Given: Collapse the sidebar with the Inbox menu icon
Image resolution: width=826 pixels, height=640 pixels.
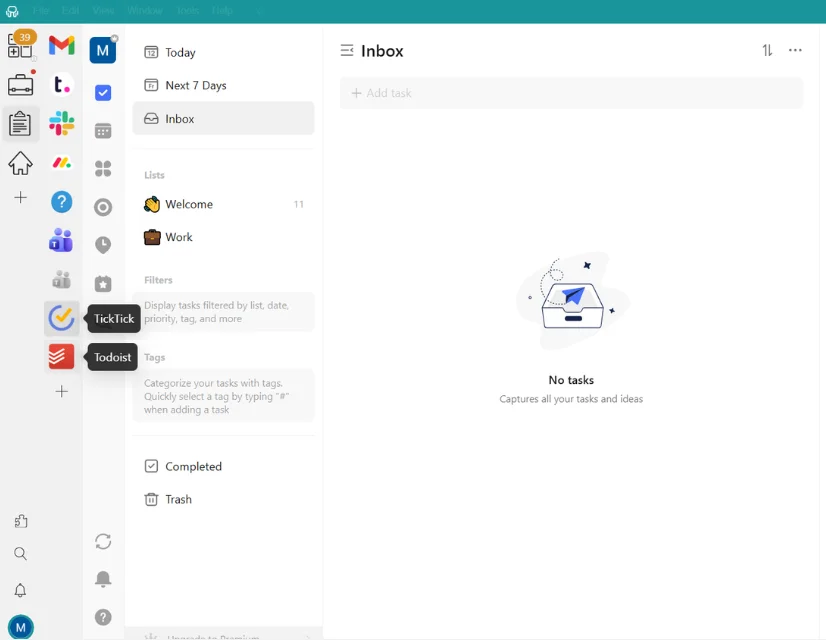Looking at the screenshot, I should click(x=347, y=51).
